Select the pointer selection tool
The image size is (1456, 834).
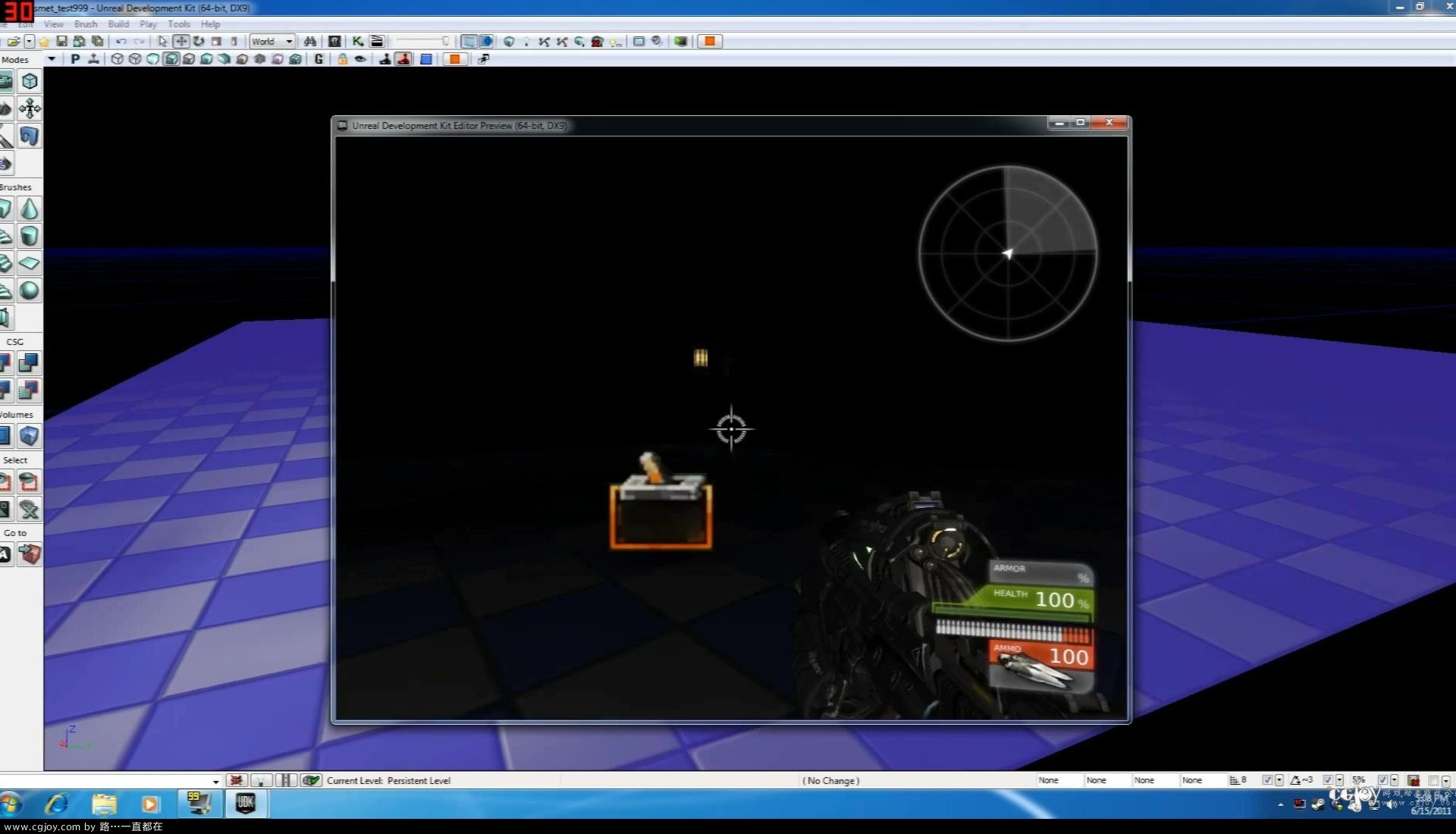point(162,42)
